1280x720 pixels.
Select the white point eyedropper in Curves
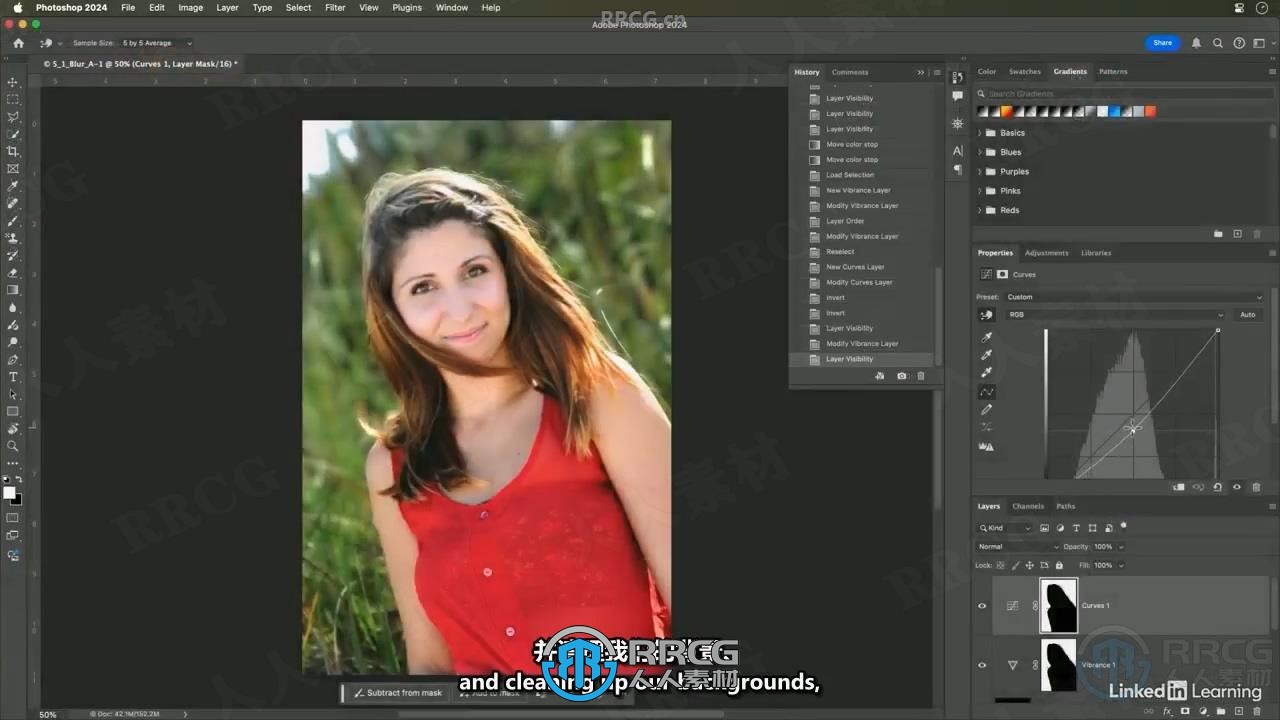tap(987, 373)
